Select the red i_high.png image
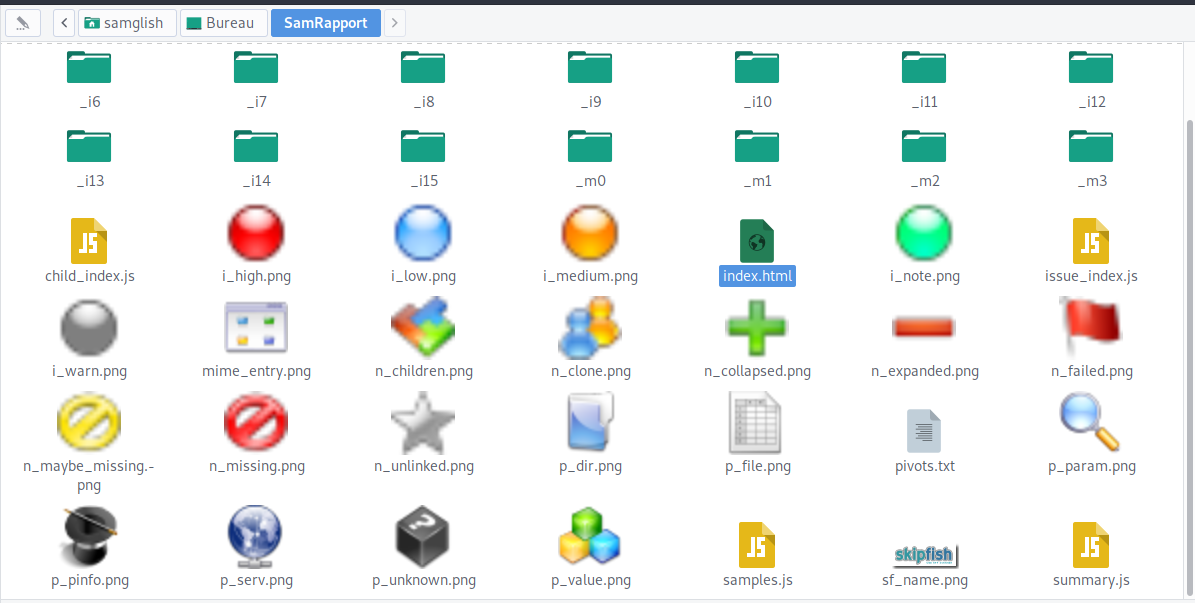1195x603 pixels. [x=256, y=233]
